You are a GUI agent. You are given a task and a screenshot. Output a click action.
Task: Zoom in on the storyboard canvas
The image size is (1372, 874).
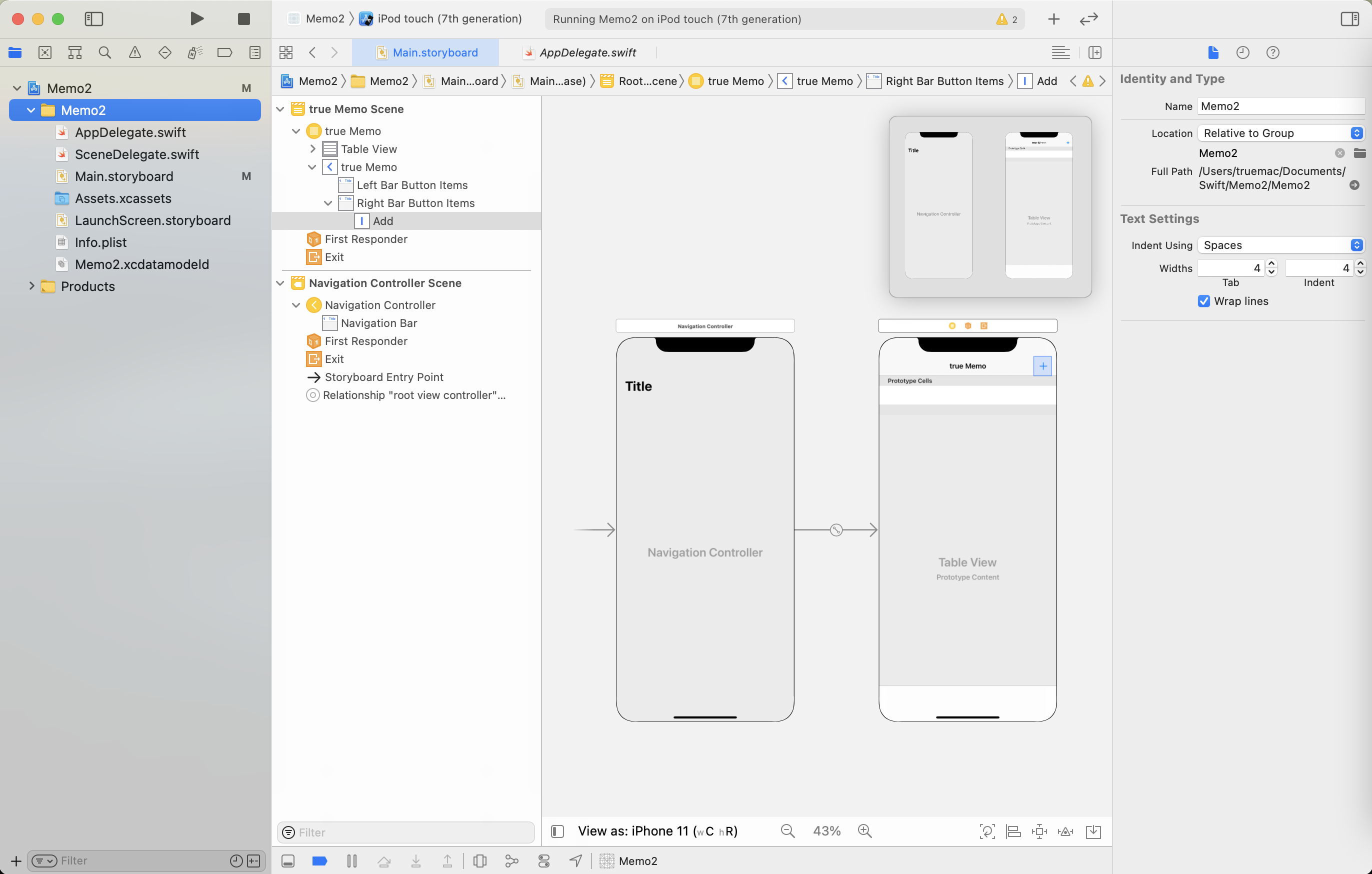(x=864, y=830)
